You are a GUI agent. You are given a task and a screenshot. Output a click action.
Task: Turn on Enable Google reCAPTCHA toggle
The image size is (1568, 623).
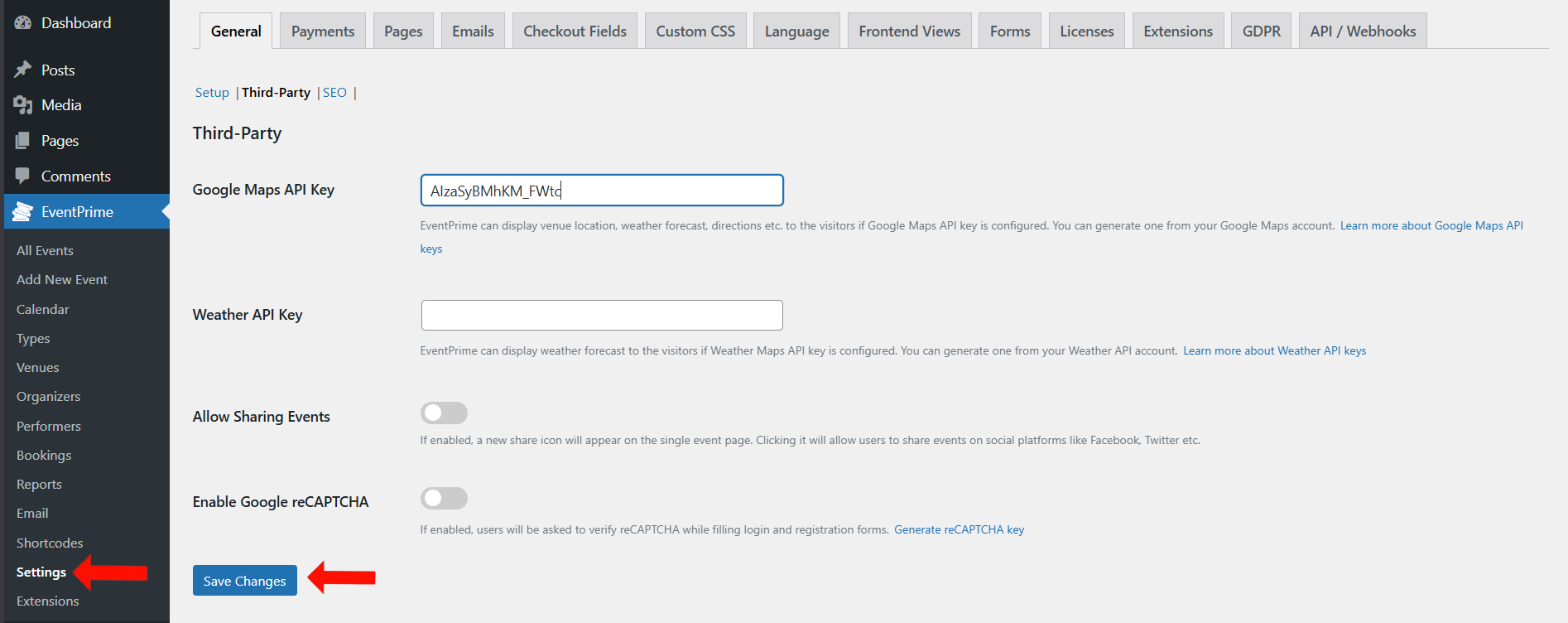444,499
